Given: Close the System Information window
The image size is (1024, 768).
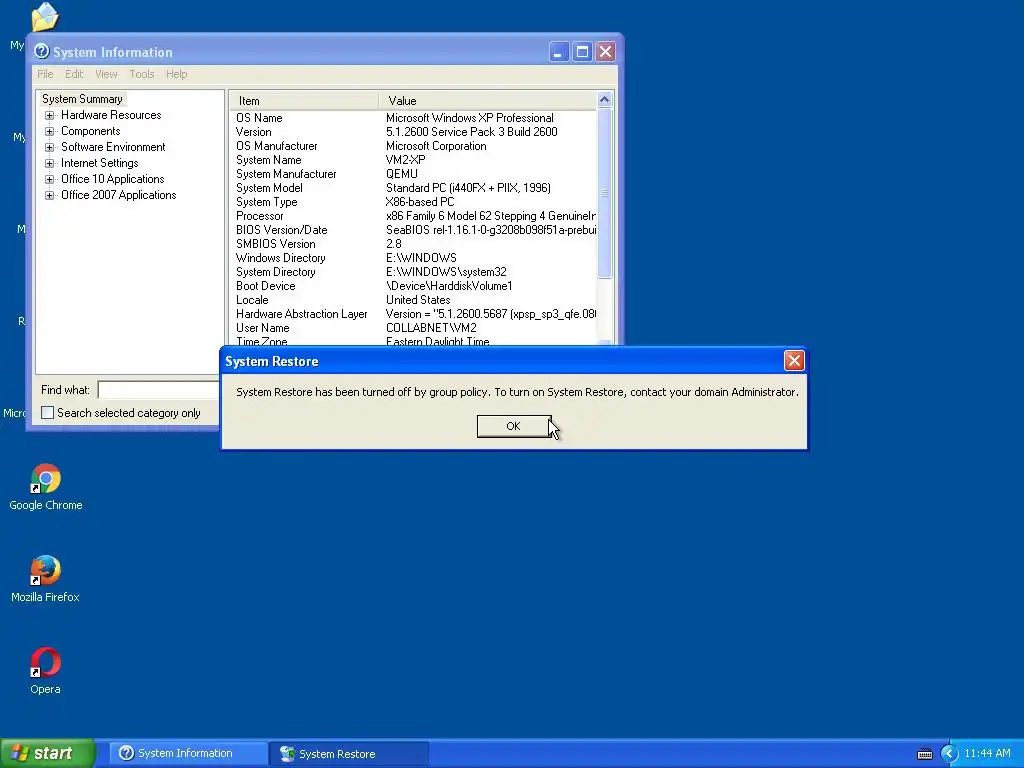Looking at the screenshot, I should (x=606, y=52).
